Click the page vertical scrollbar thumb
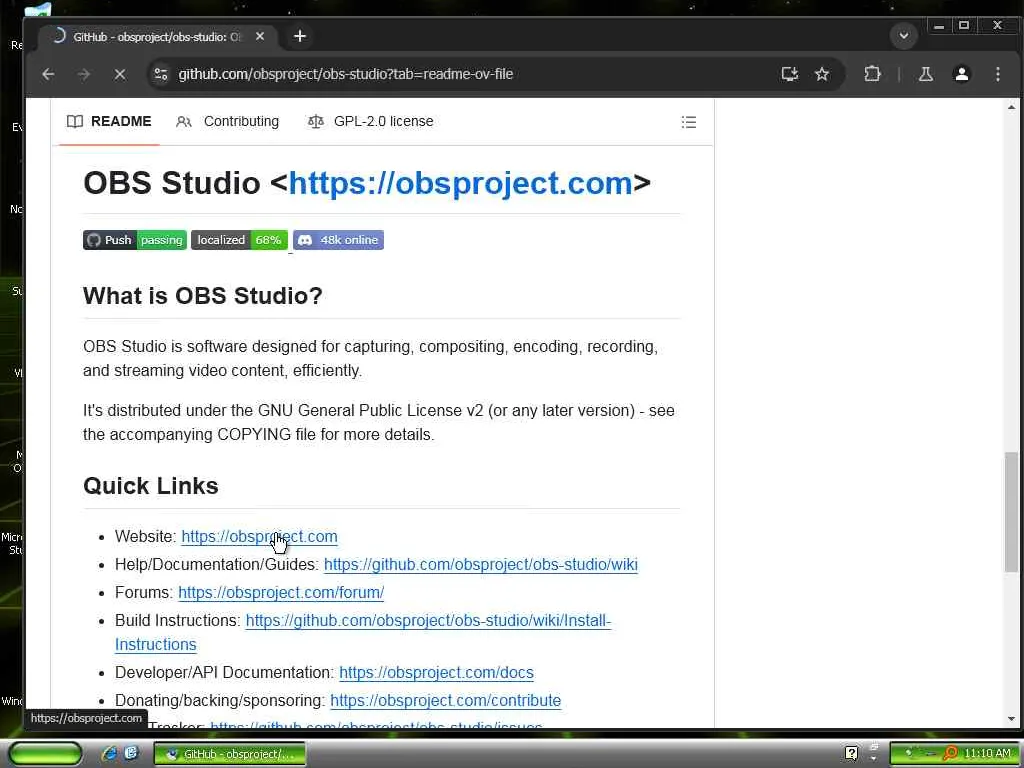Screen dimensions: 1024x768 (x=1011, y=511)
